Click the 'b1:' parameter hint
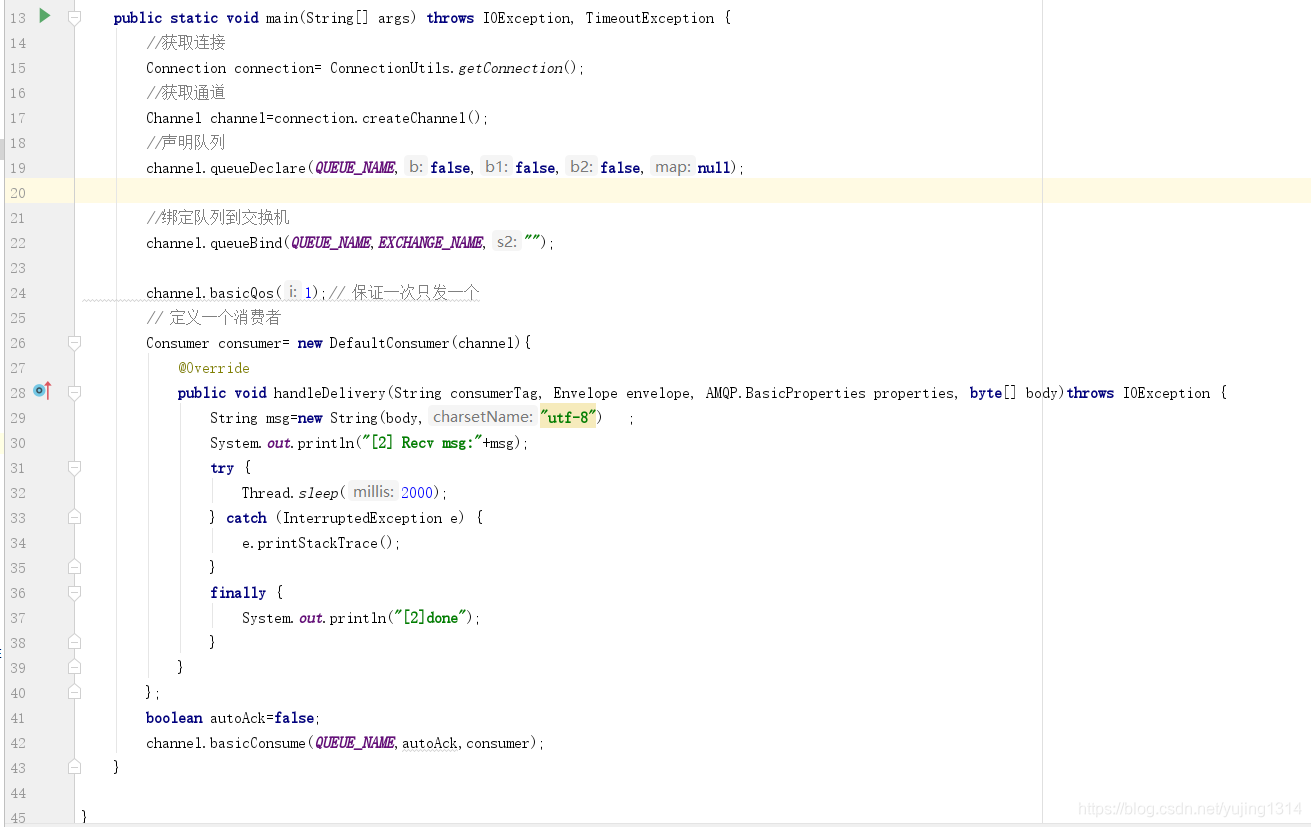 (x=496, y=167)
